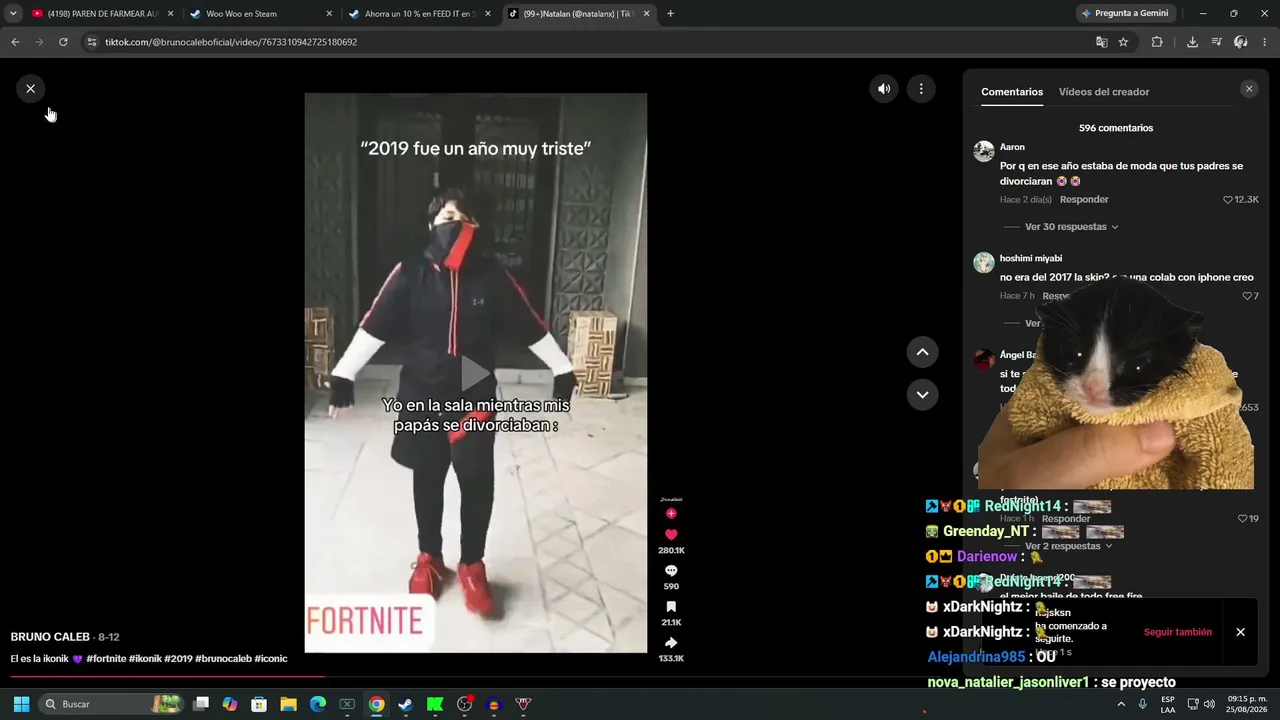This screenshot has height=720, width=1280.
Task: Open comments via speech bubble icon
Action: click(671, 571)
